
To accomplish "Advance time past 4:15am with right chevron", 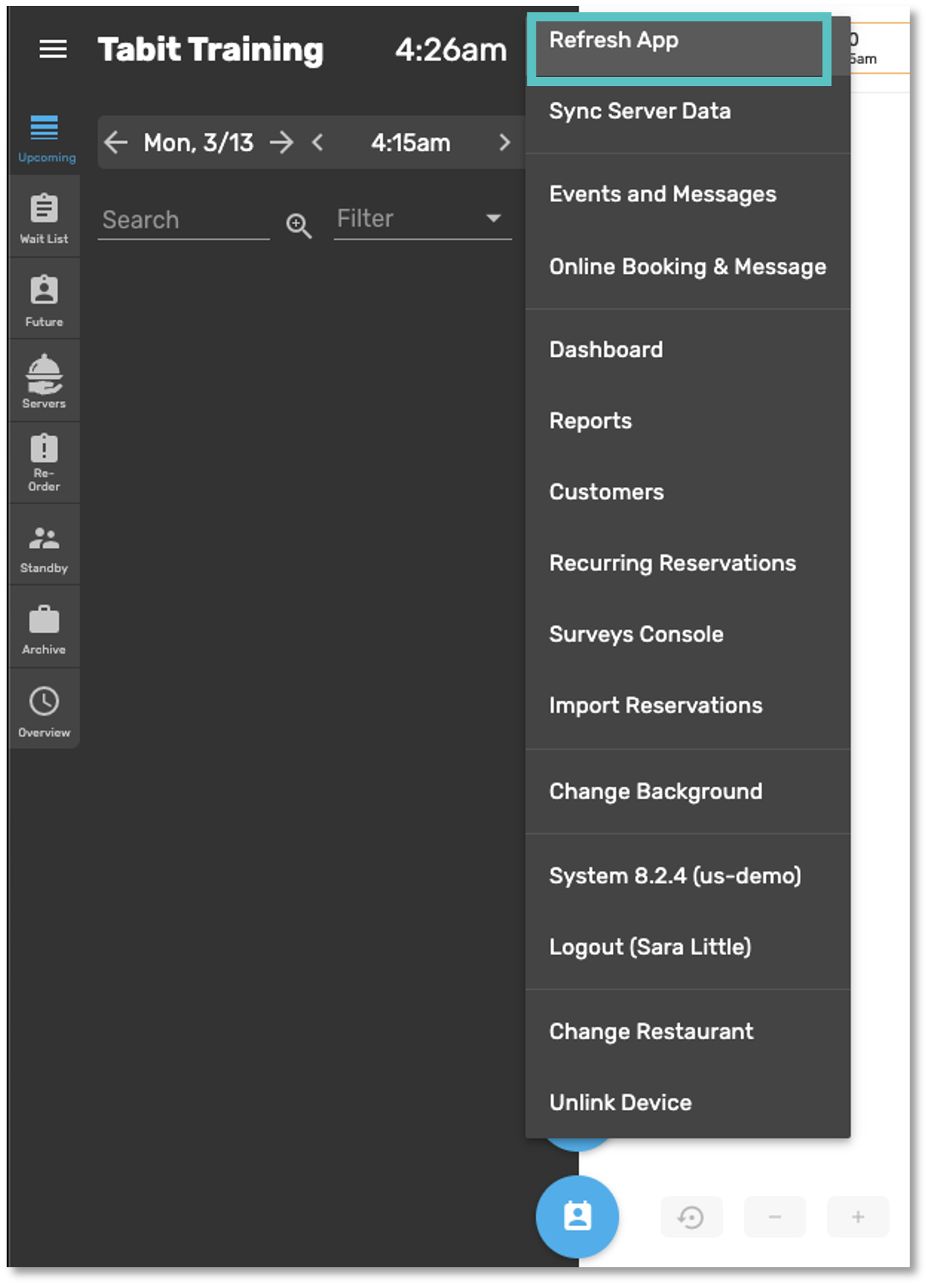I will [504, 142].
